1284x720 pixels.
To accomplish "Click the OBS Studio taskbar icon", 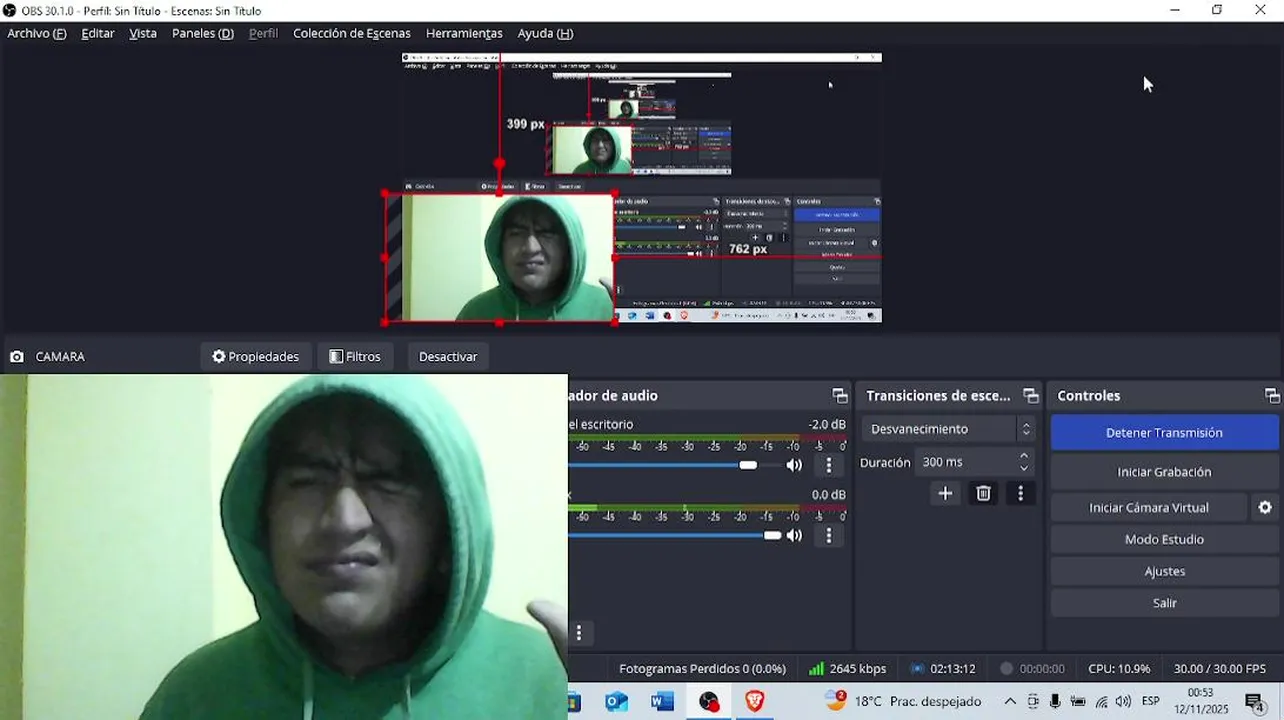I will click(x=709, y=702).
